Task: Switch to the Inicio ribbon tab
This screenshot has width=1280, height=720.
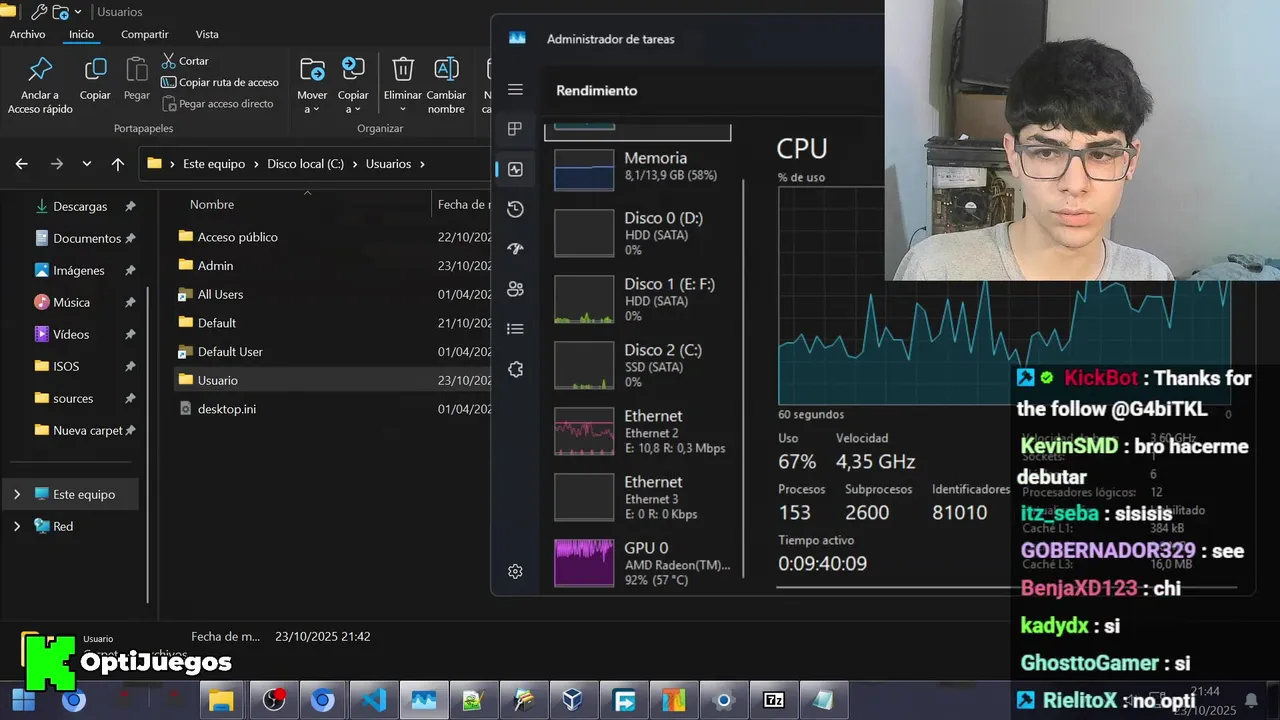Action: [81, 34]
